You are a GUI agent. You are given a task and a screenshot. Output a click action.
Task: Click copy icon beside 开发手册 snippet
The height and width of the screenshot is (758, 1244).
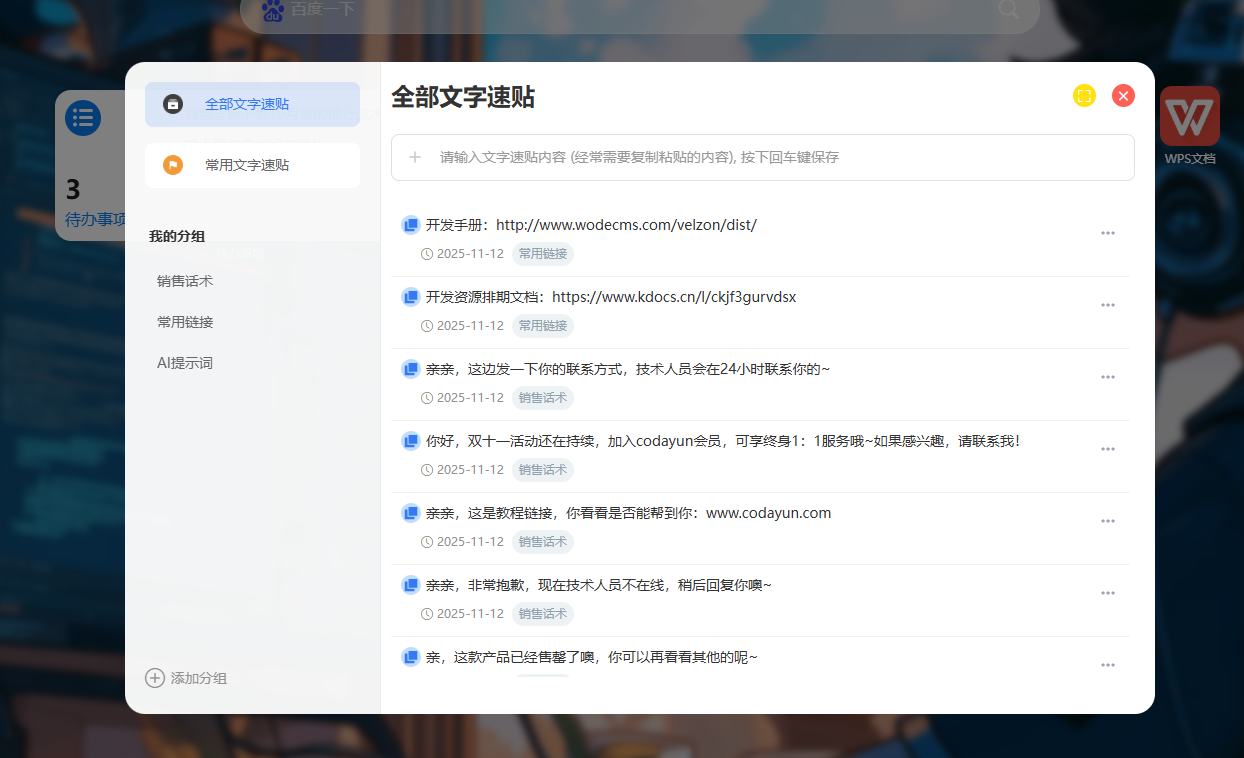pyautogui.click(x=410, y=225)
